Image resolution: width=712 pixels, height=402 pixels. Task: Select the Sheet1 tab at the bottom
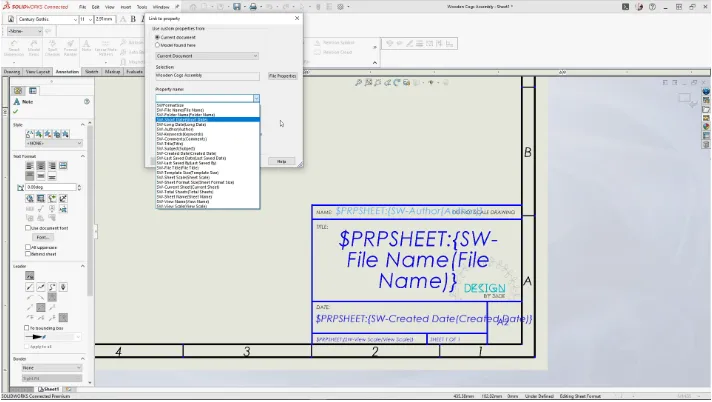click(x=49, y=389)
